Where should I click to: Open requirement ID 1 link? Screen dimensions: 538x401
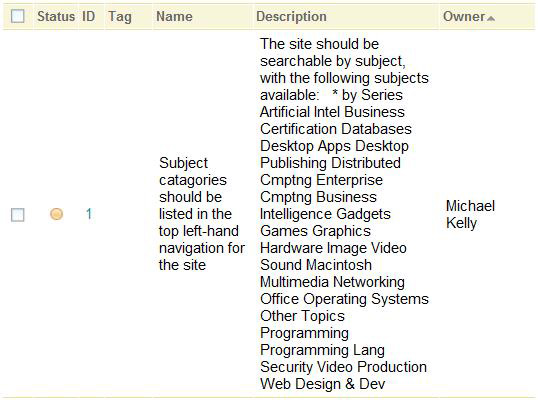(89, 214)
